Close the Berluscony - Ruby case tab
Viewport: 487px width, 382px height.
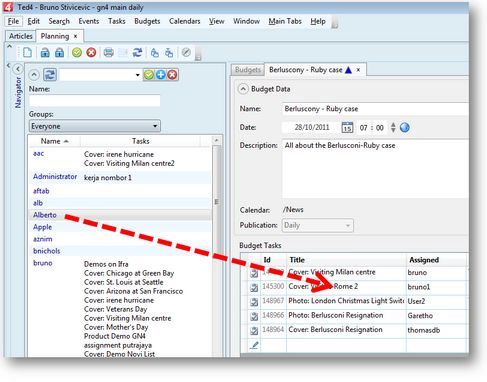[358, 70]
